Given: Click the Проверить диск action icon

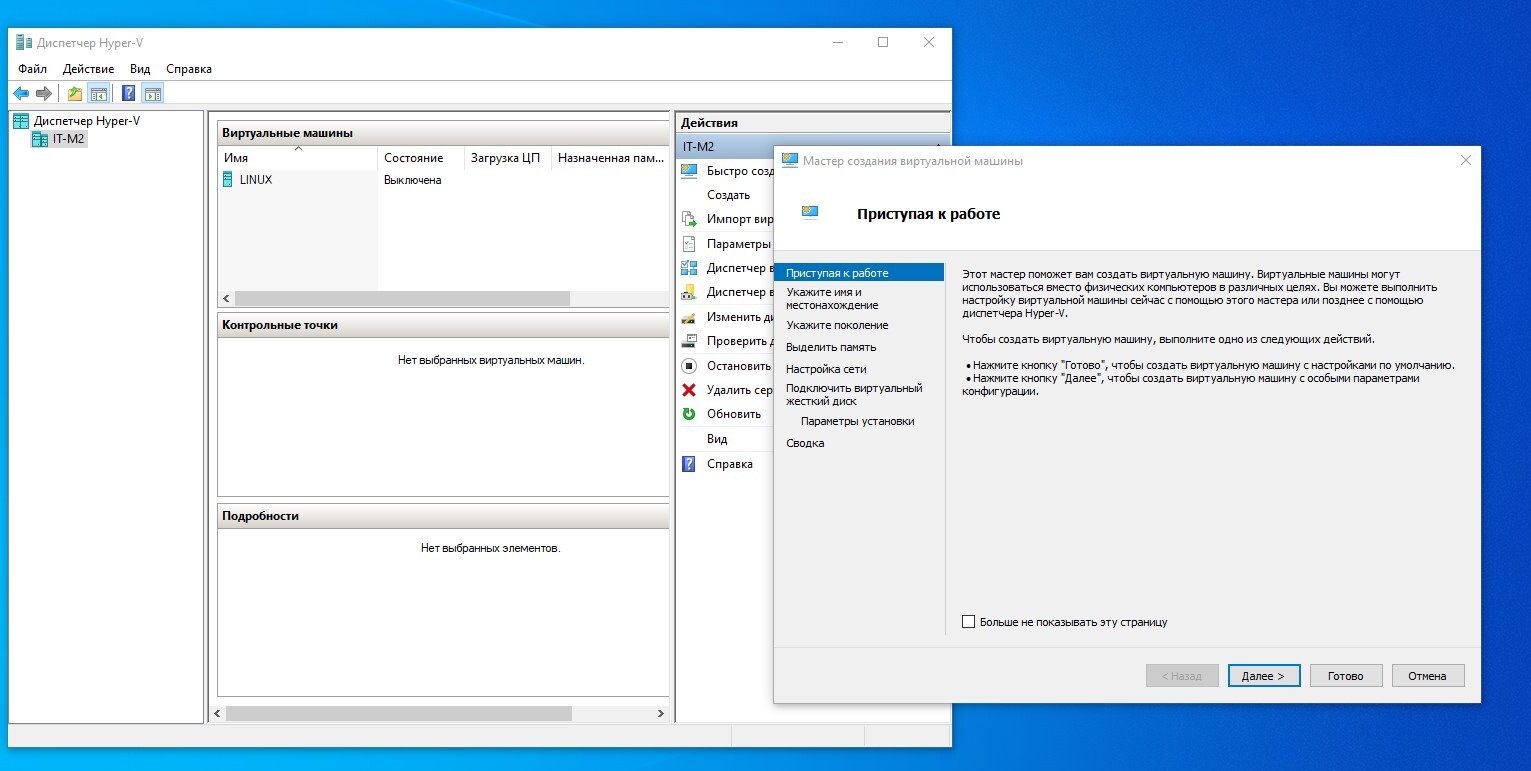Looking at the screenshot, I should click(689, 341).
